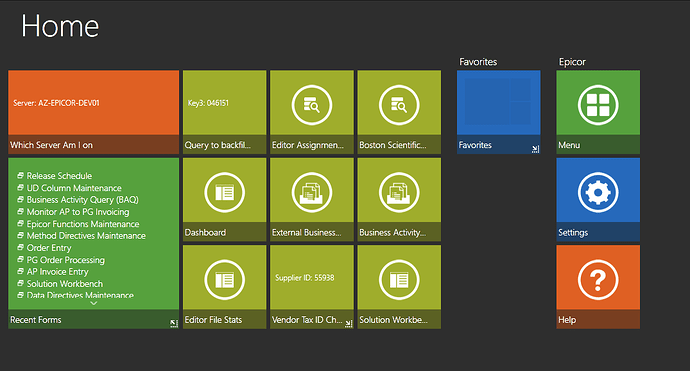
Task: Expand the Vendor Tax ID tile arrow
Action: (x=349, y=323)
